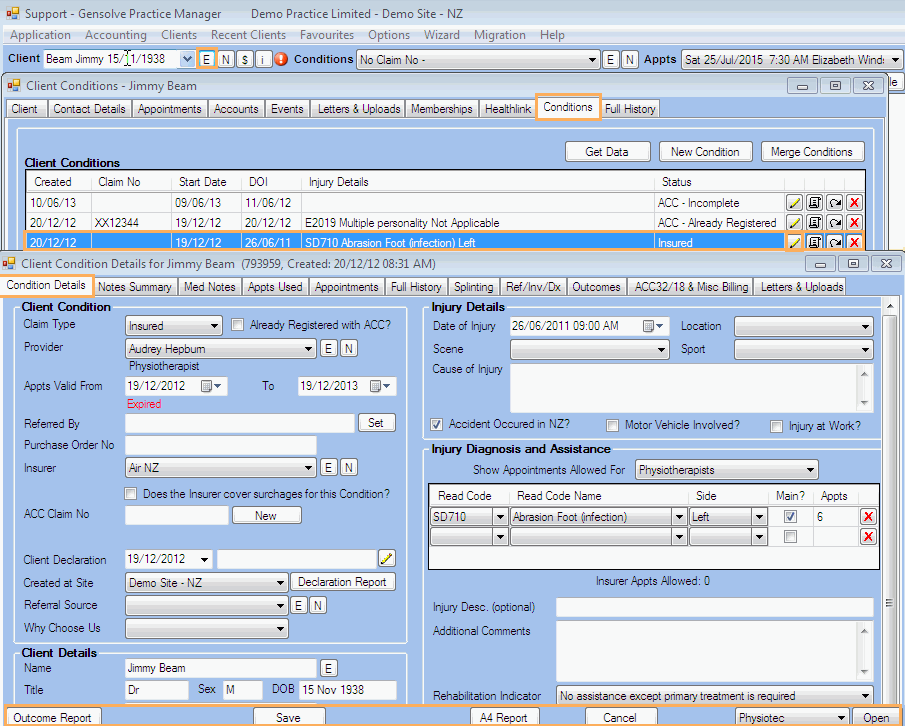
Task: Delete the ACC - Already Registered condition row
Action: [x=855, y=223]
